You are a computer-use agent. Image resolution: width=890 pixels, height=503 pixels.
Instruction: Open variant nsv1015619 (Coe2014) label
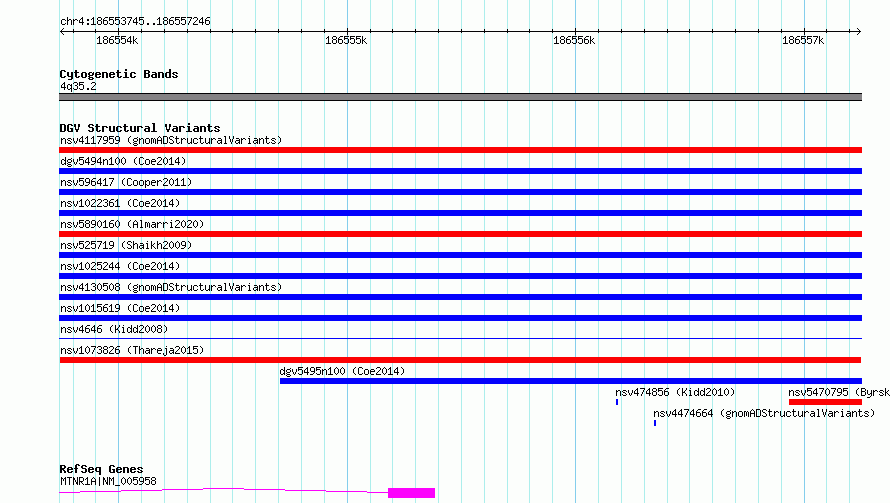click(120, 308)
